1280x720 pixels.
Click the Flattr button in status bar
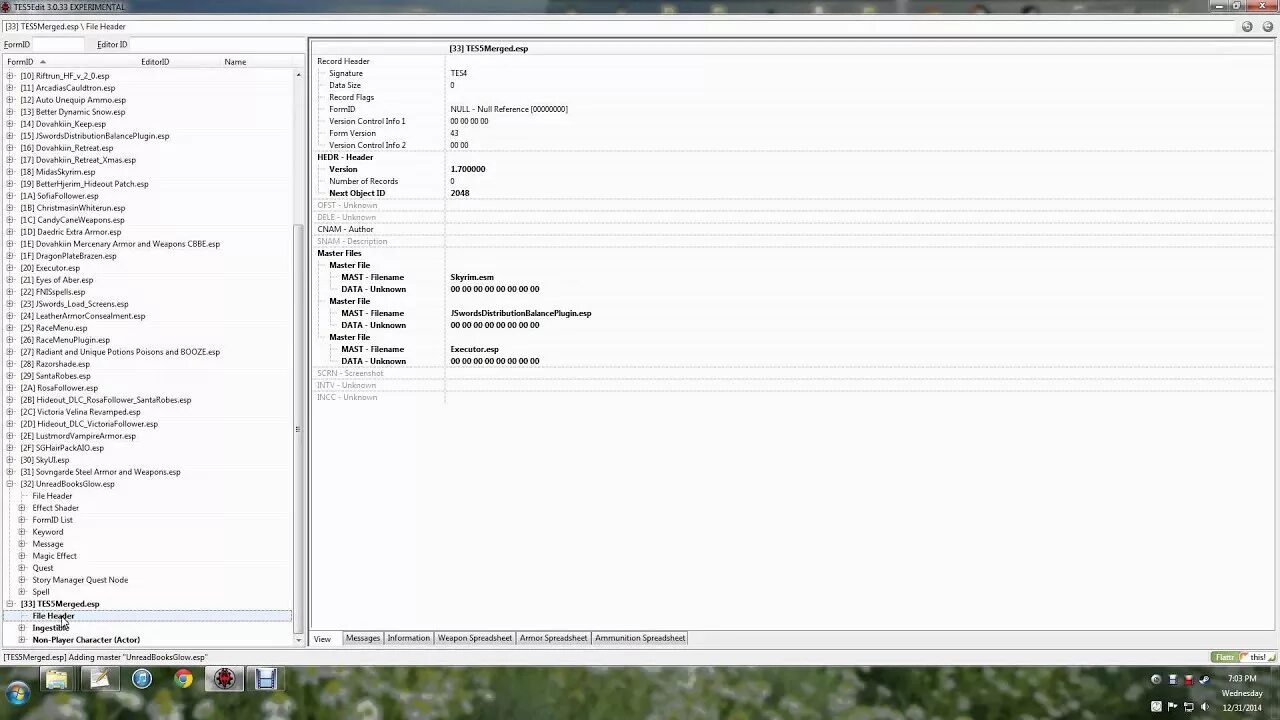tap(1225, 657)
